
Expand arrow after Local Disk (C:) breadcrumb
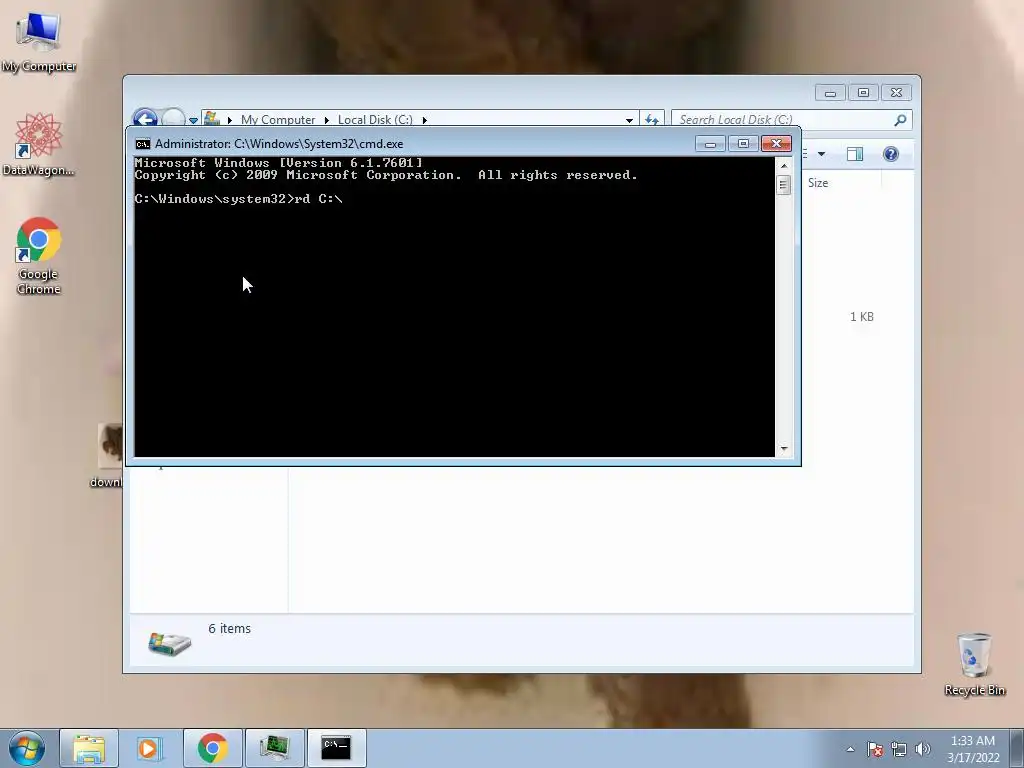point(424,120)
